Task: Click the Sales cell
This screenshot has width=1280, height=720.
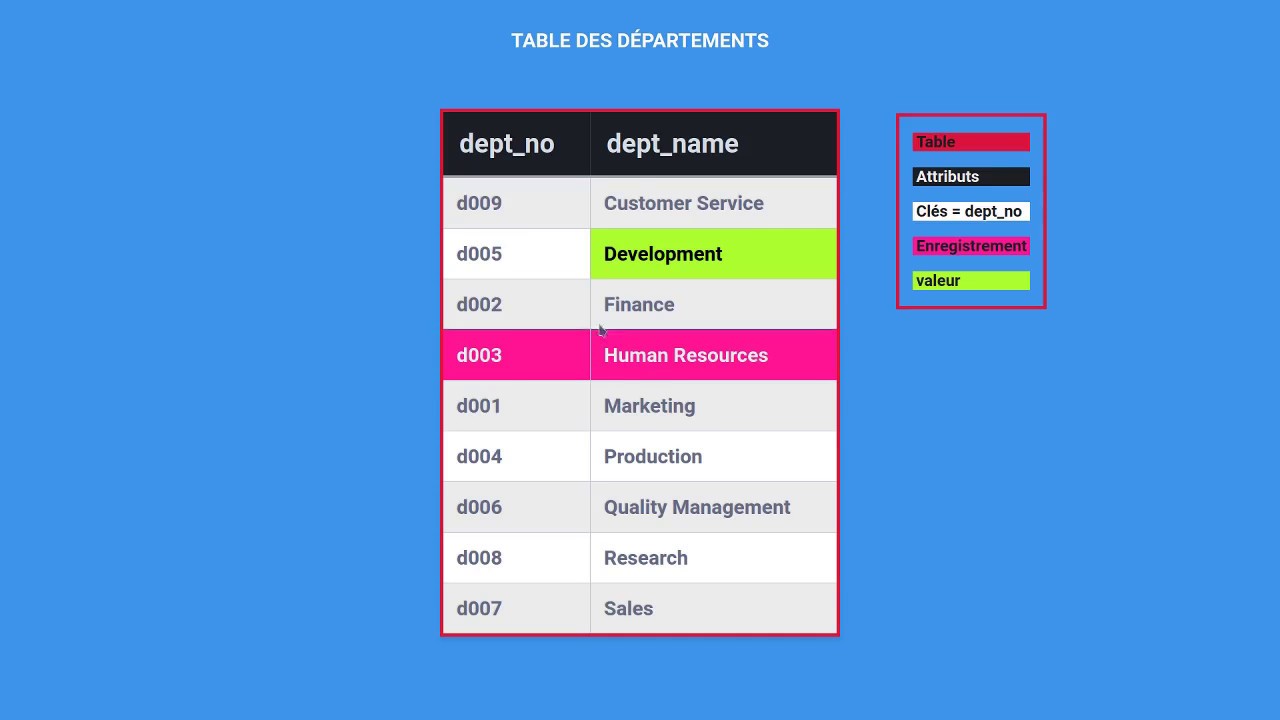Action: [x=713, y=608]
